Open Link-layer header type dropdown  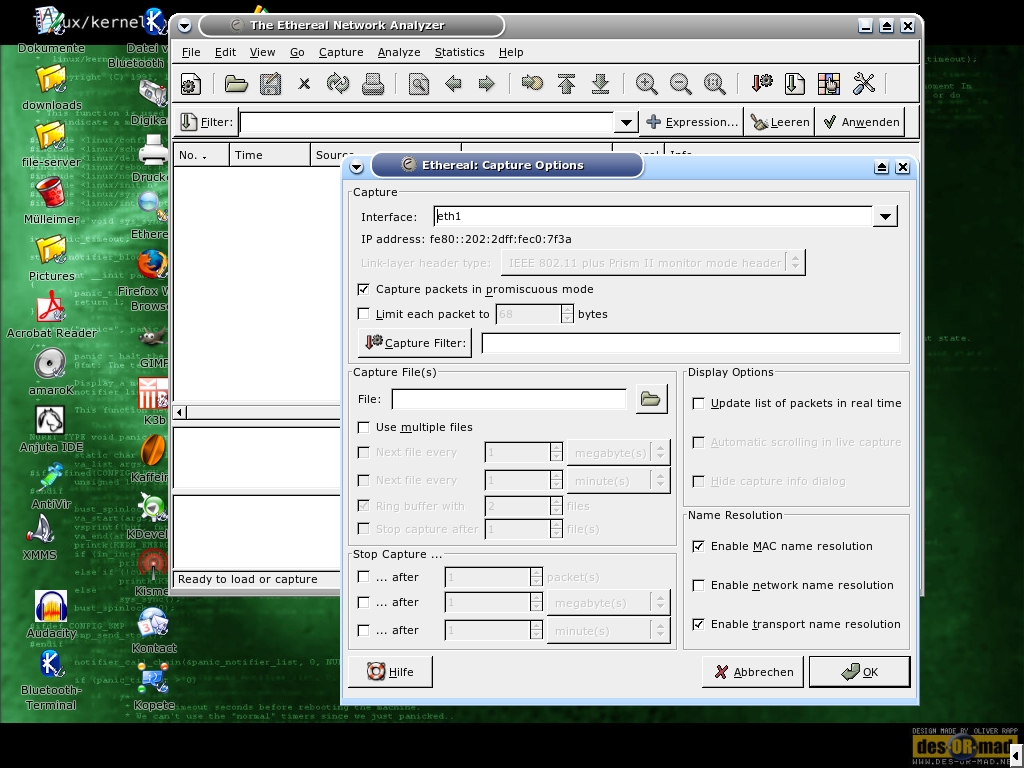tap(653, 263)
